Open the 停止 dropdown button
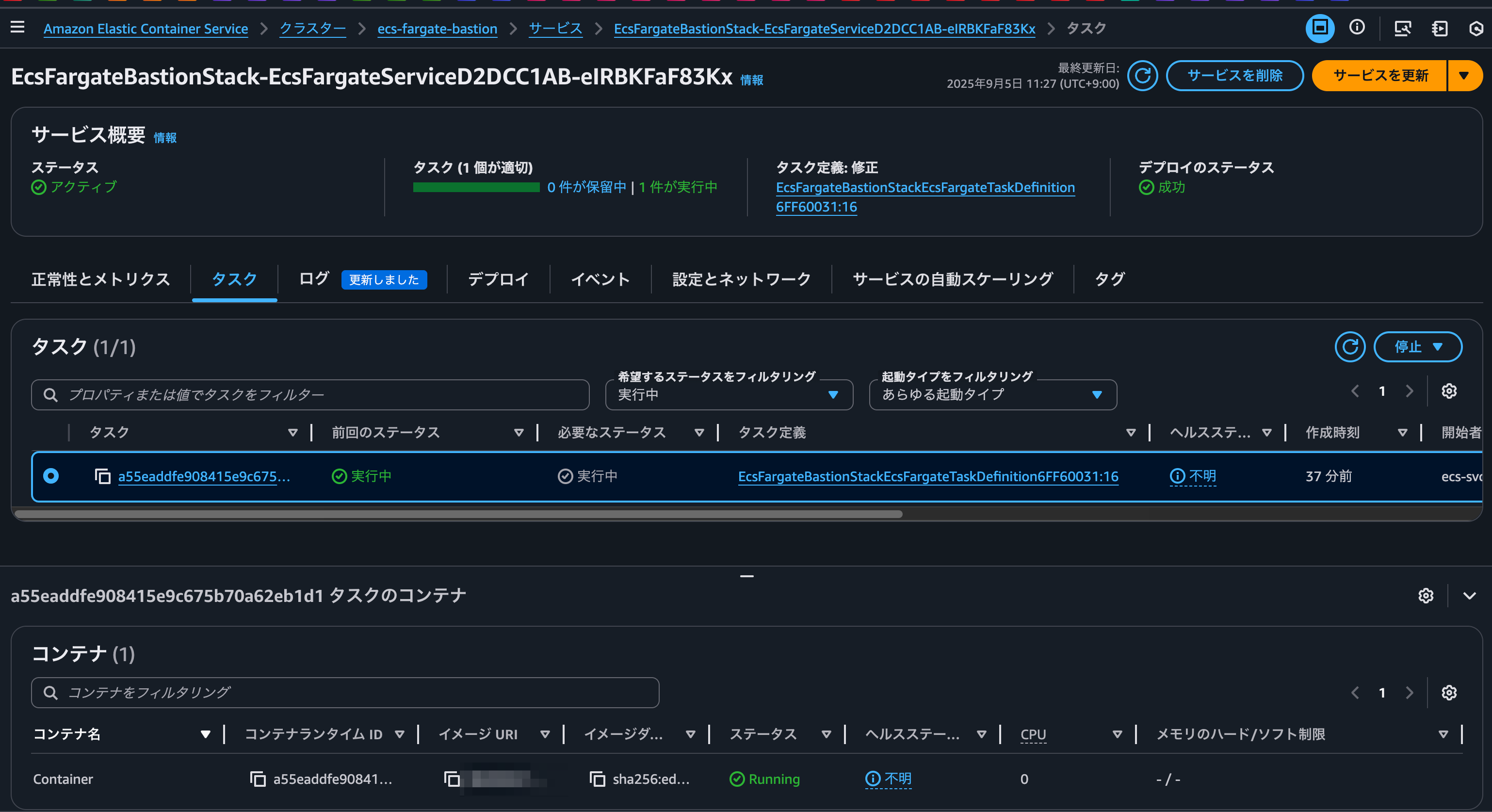This screenshot has height=812, width=1492. click(1417, 346)
